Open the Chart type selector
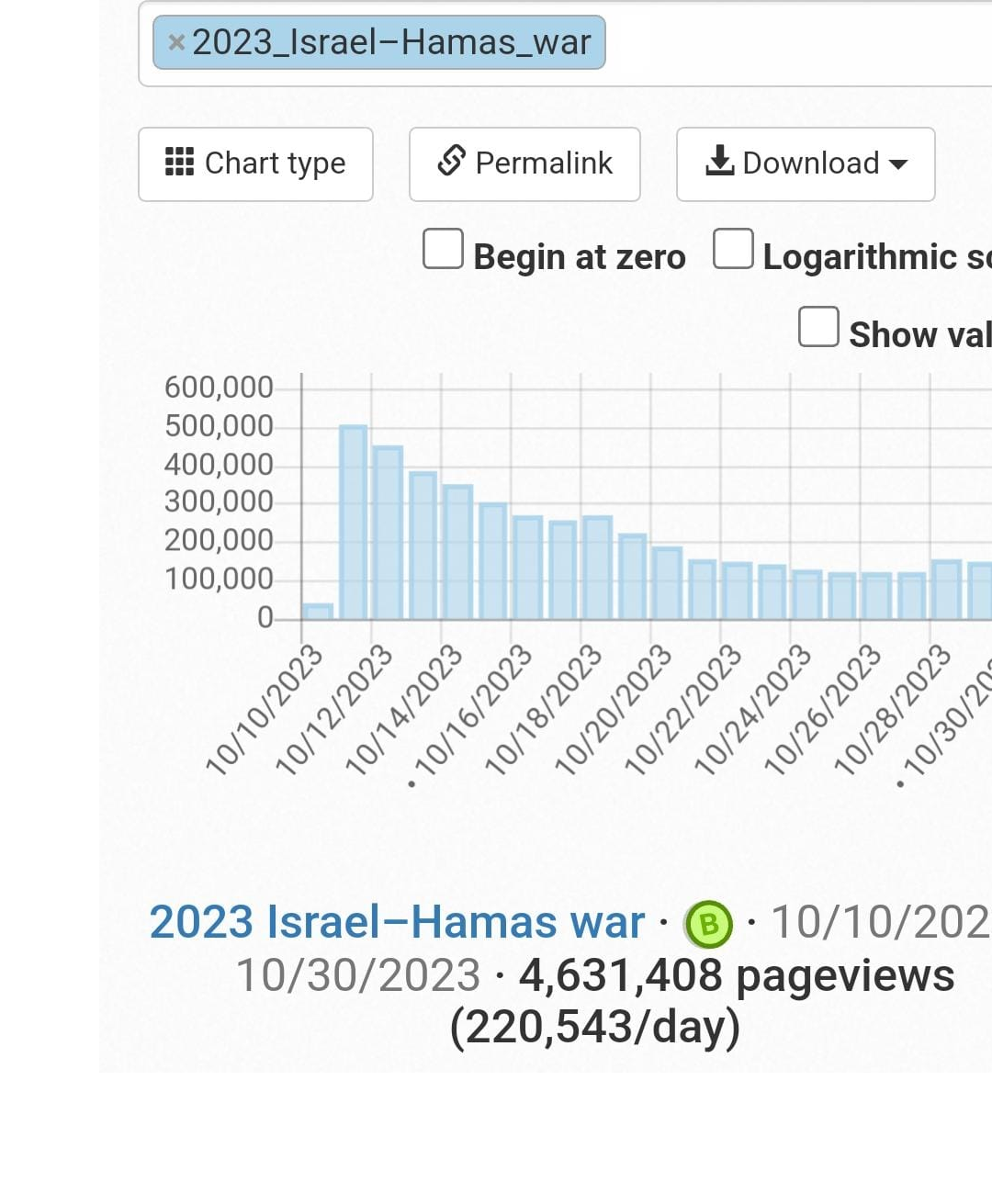 click(255, 163)
